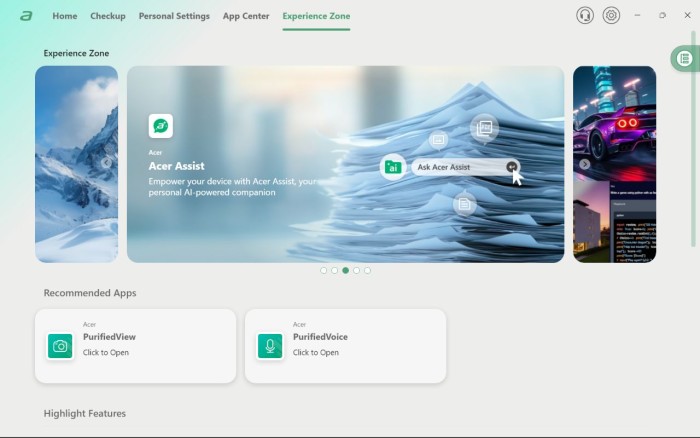
Task: Click the image gallery bubble icon on the banner
Action: pyautogui.click(x=484, y=129)
